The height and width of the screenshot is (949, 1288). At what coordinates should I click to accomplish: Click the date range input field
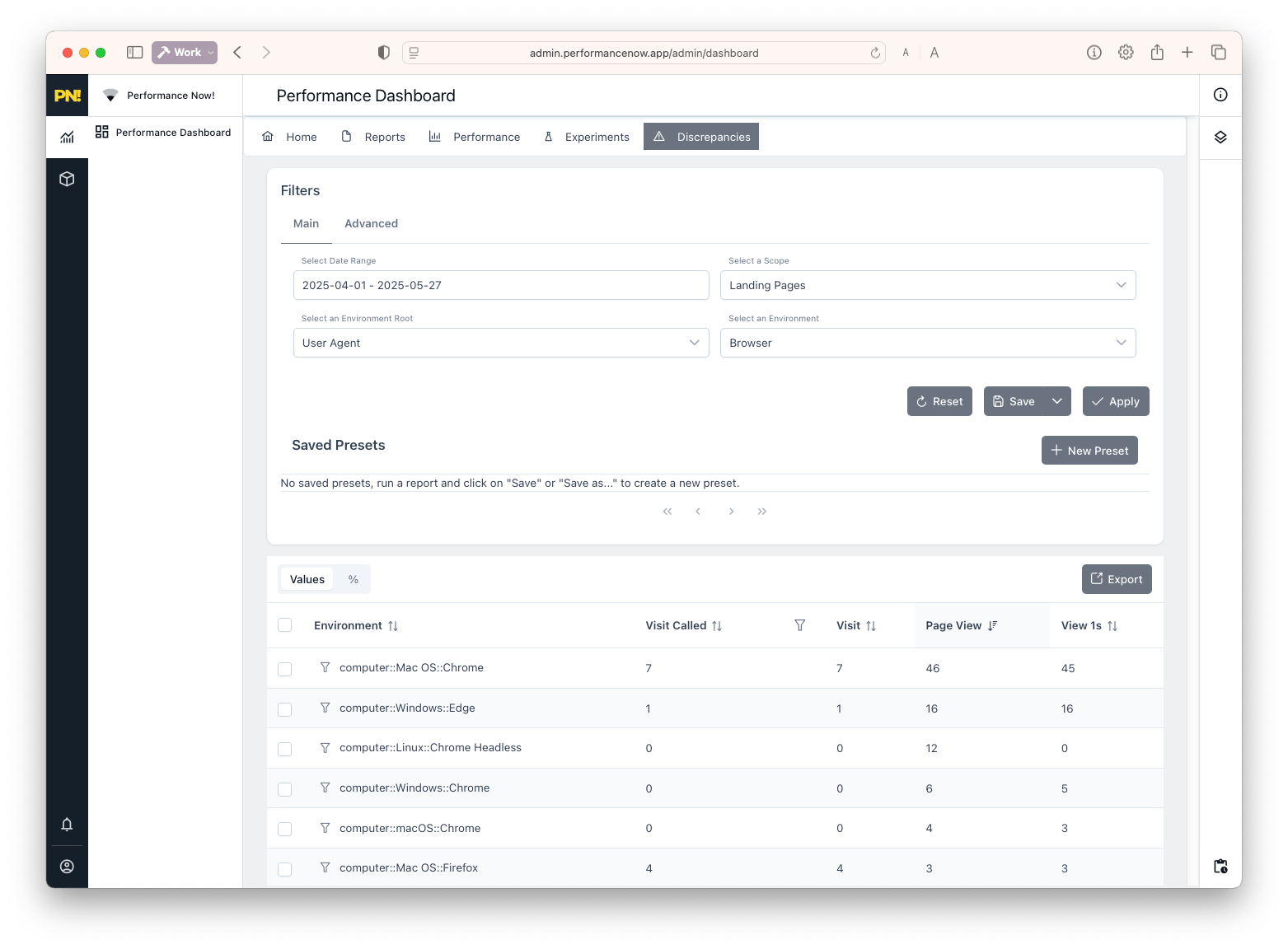[x=501, y=285]
